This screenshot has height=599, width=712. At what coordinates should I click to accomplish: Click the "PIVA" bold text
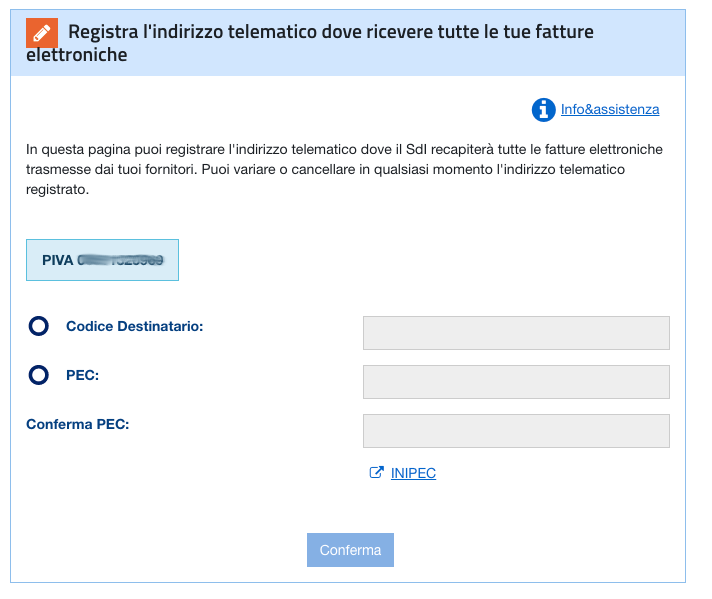[58, 260]
